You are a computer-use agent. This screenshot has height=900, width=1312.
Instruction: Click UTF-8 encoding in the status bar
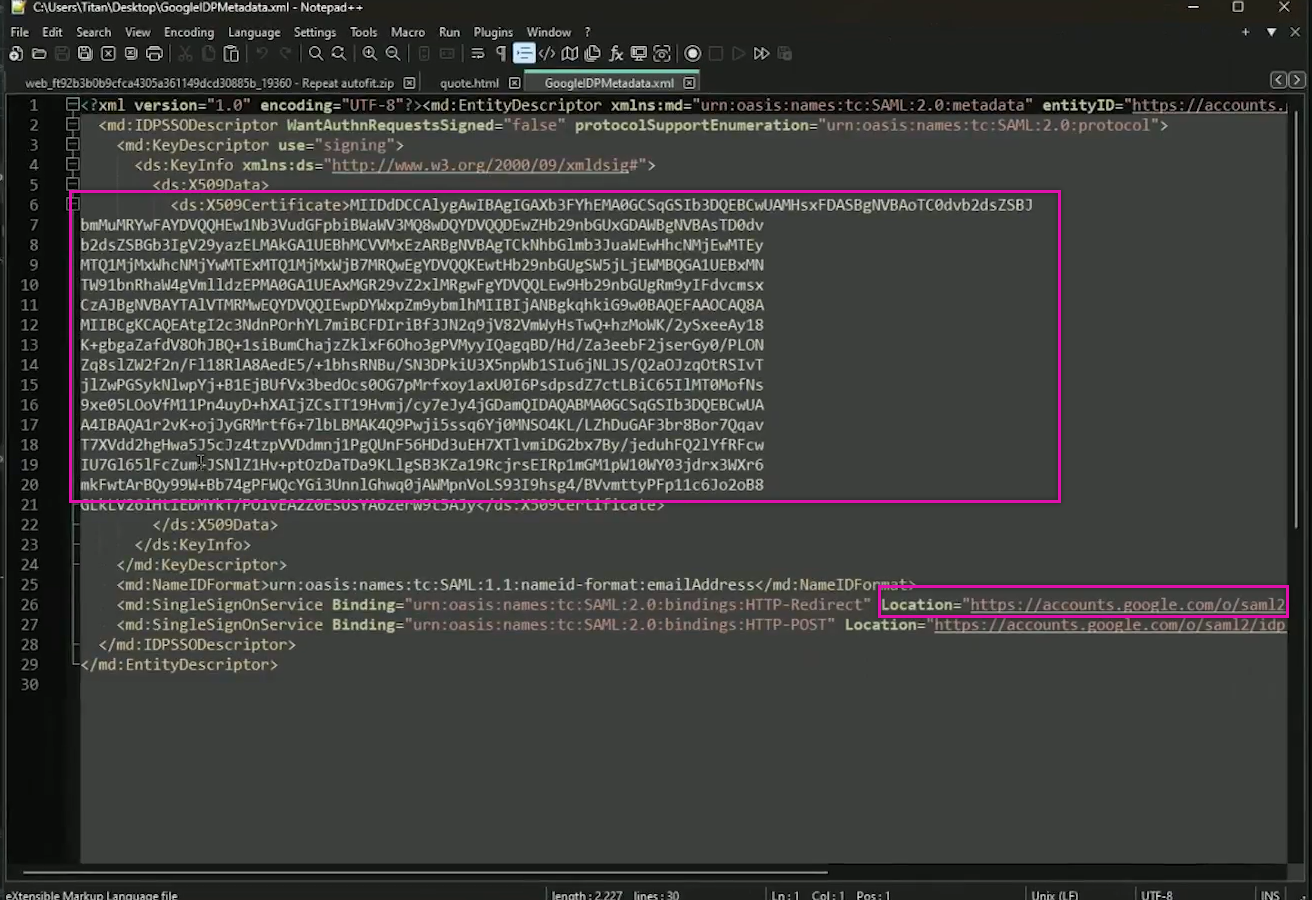point(1157,895)
